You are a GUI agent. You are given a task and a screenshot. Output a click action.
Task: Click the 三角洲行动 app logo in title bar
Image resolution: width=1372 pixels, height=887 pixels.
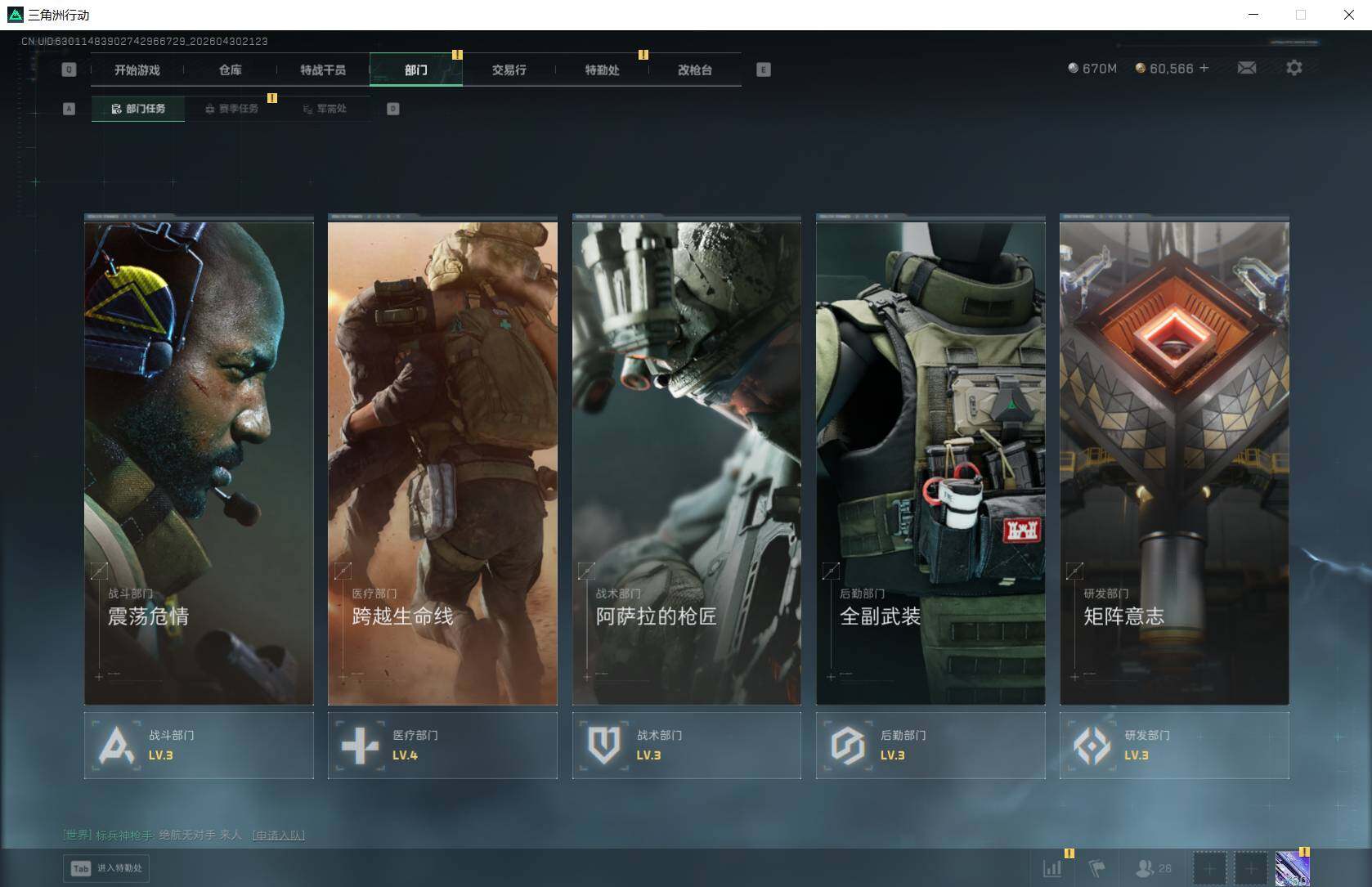click(15, 15)
